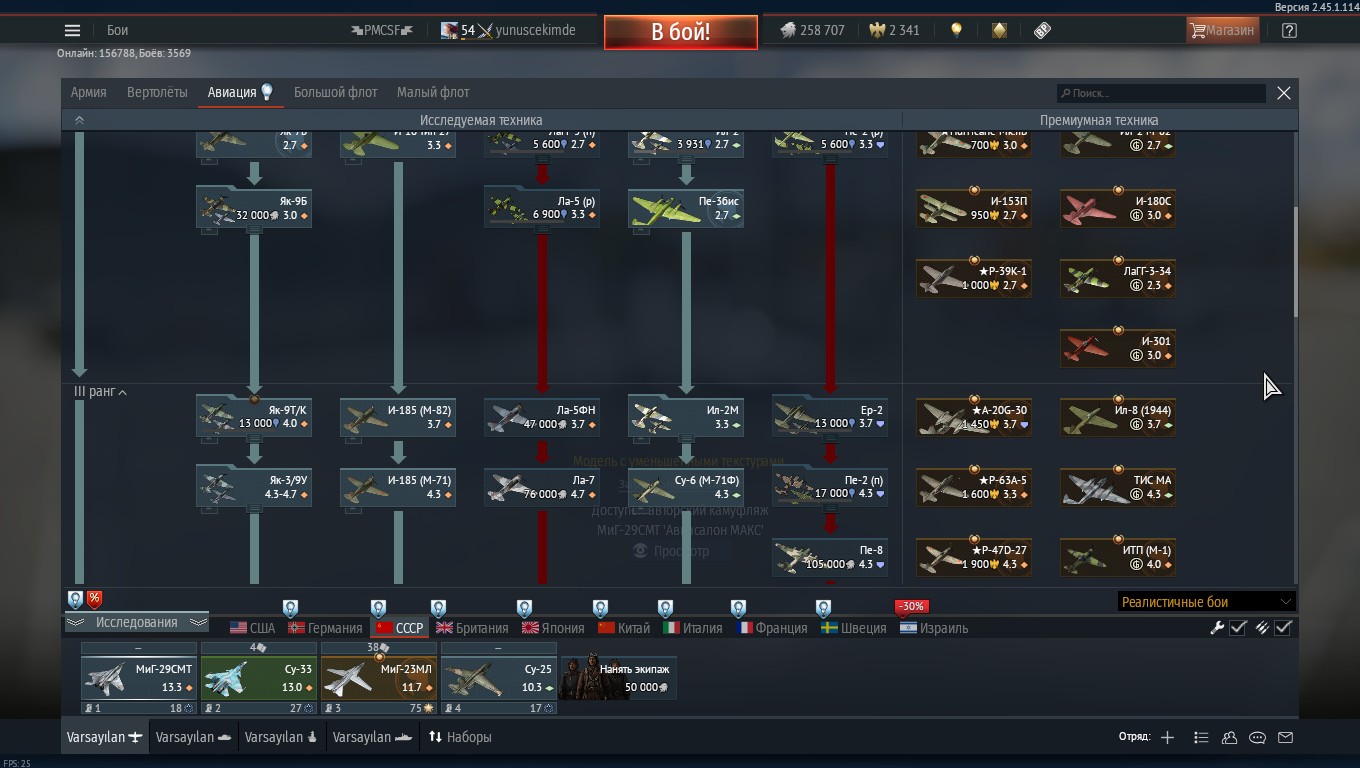
Task: Open yunuscekimde player profile
Action: [508, 30]
